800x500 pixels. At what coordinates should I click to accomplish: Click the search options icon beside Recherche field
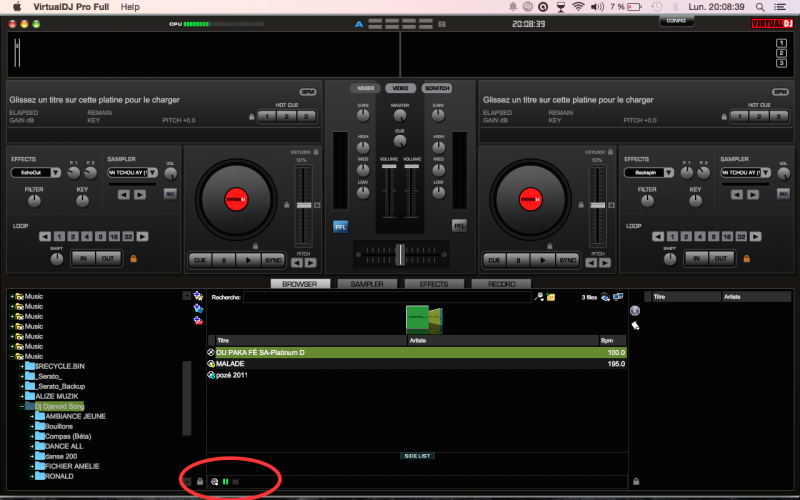pyautogui.click(x=539, y=297)
